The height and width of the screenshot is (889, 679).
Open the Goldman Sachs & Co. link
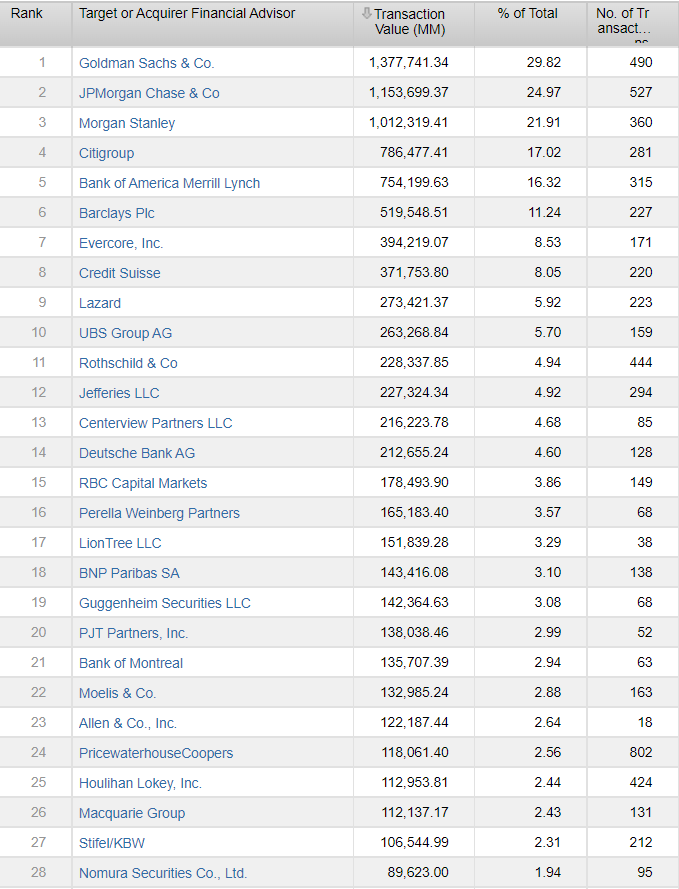pos(146,63)
